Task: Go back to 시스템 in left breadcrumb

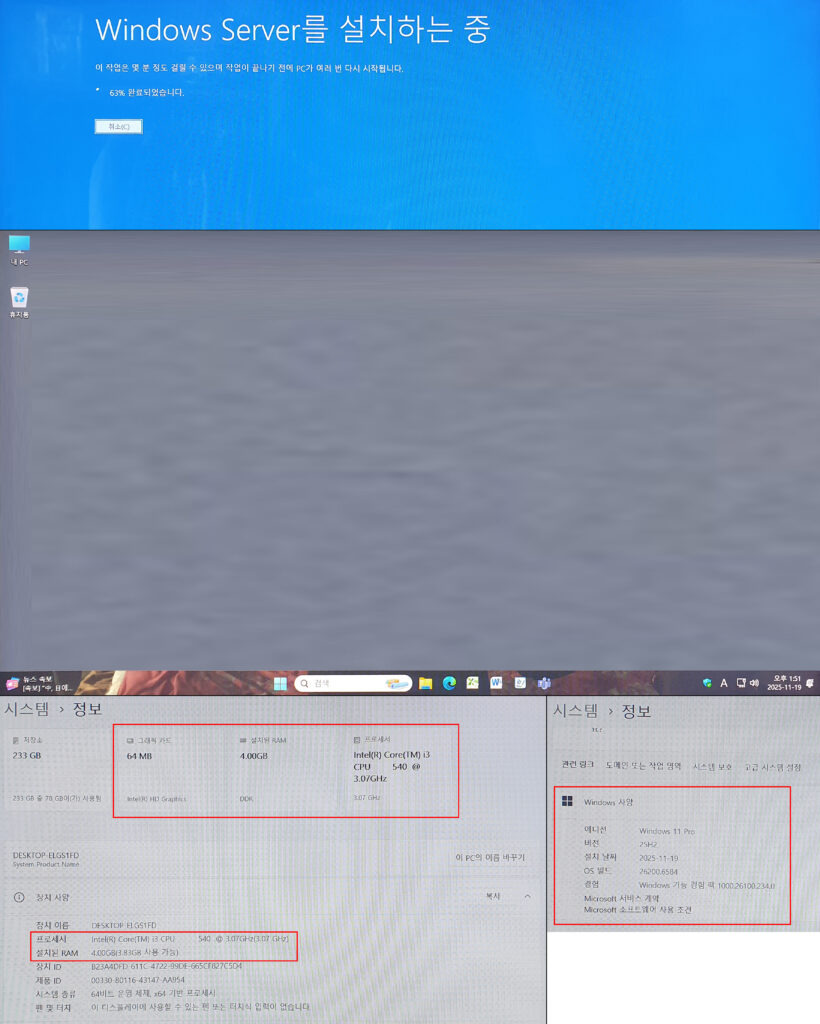Action: 27,709
